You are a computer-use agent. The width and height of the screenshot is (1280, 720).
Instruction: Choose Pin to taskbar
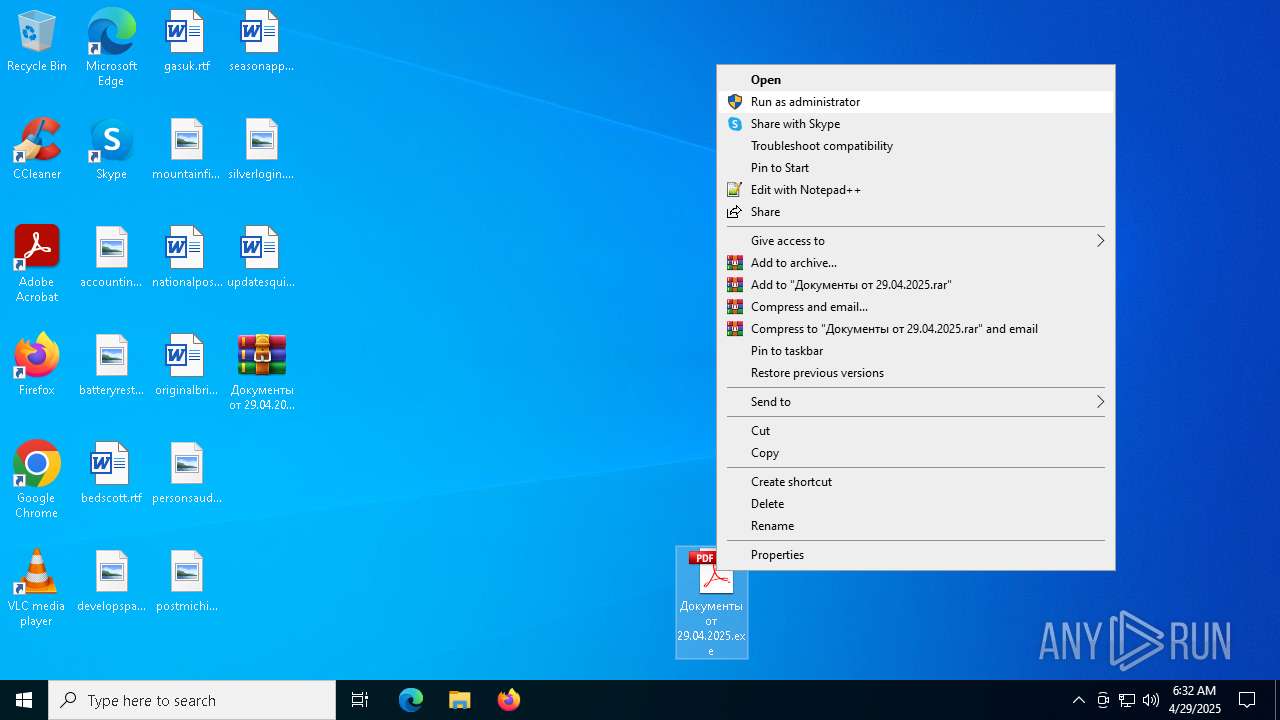pos(915,351)
